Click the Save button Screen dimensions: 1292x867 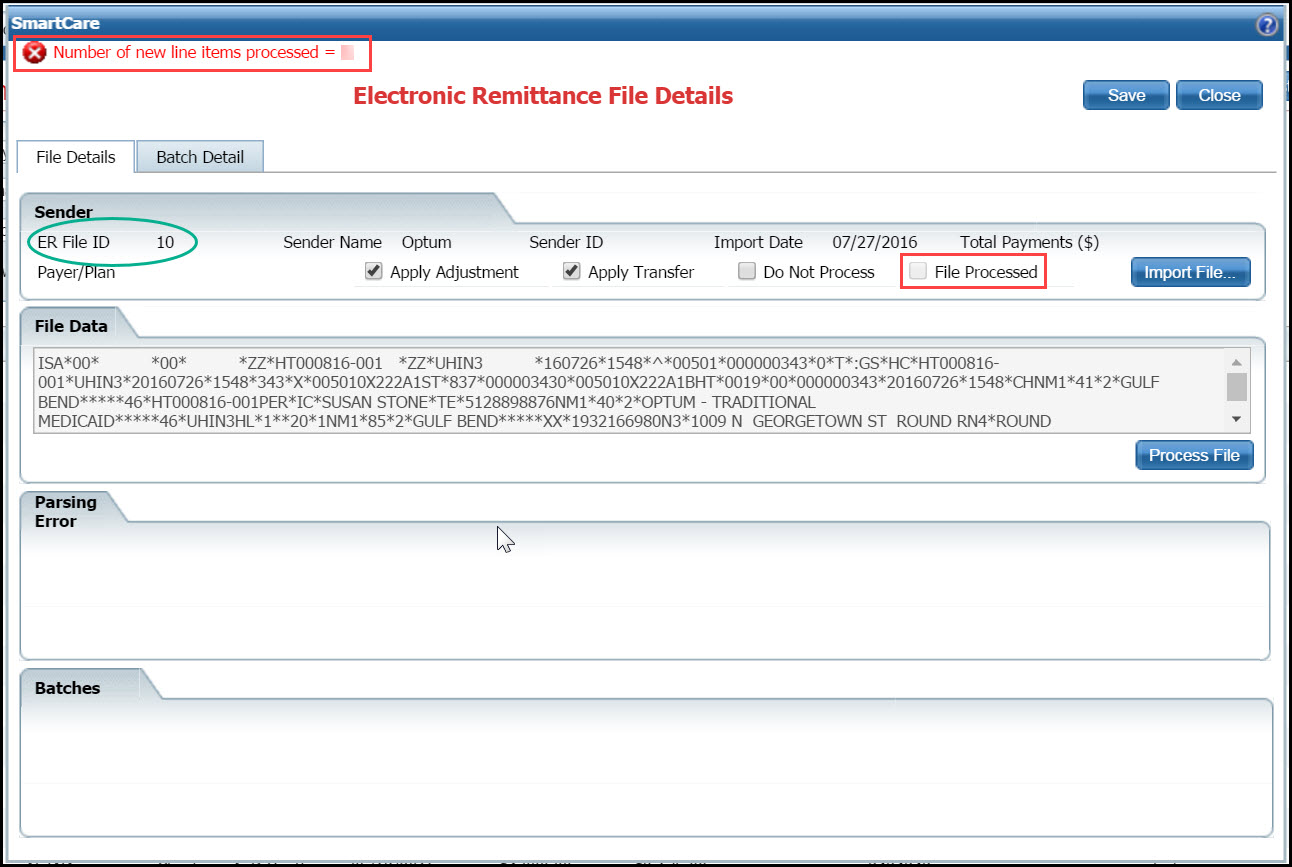pos(1126,94)
